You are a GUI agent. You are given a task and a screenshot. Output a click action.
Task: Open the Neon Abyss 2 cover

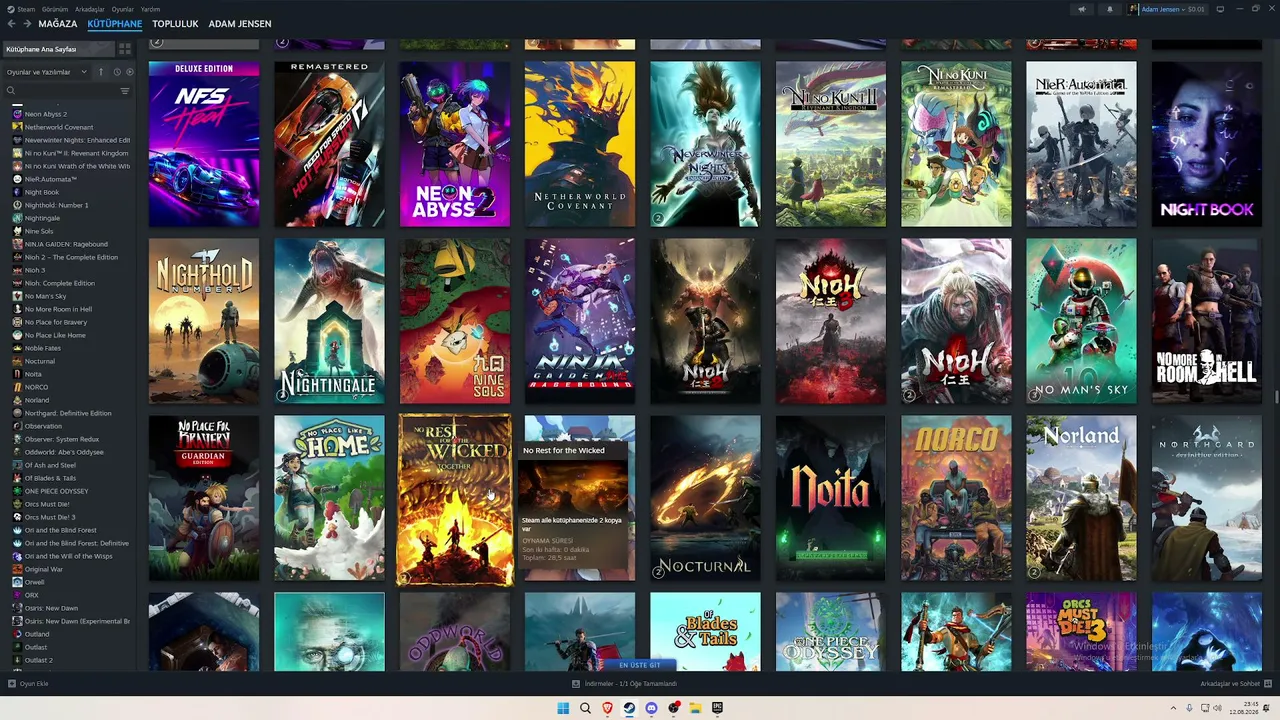pos(455,144)
